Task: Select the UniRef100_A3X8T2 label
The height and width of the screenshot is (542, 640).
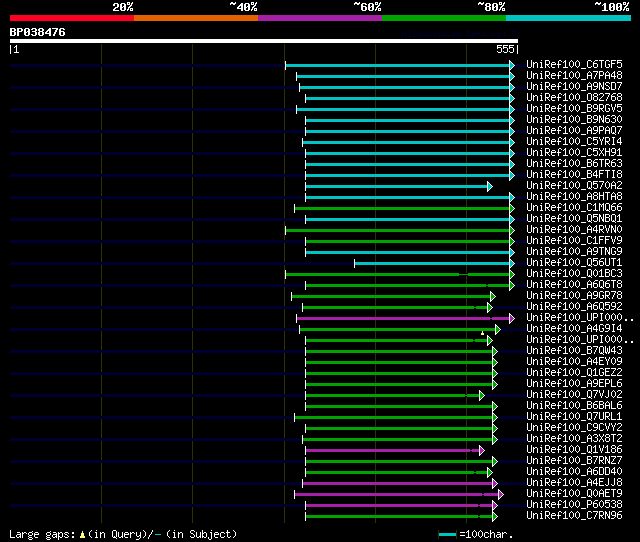Action: pyautogui.click(x=574, y=439)
